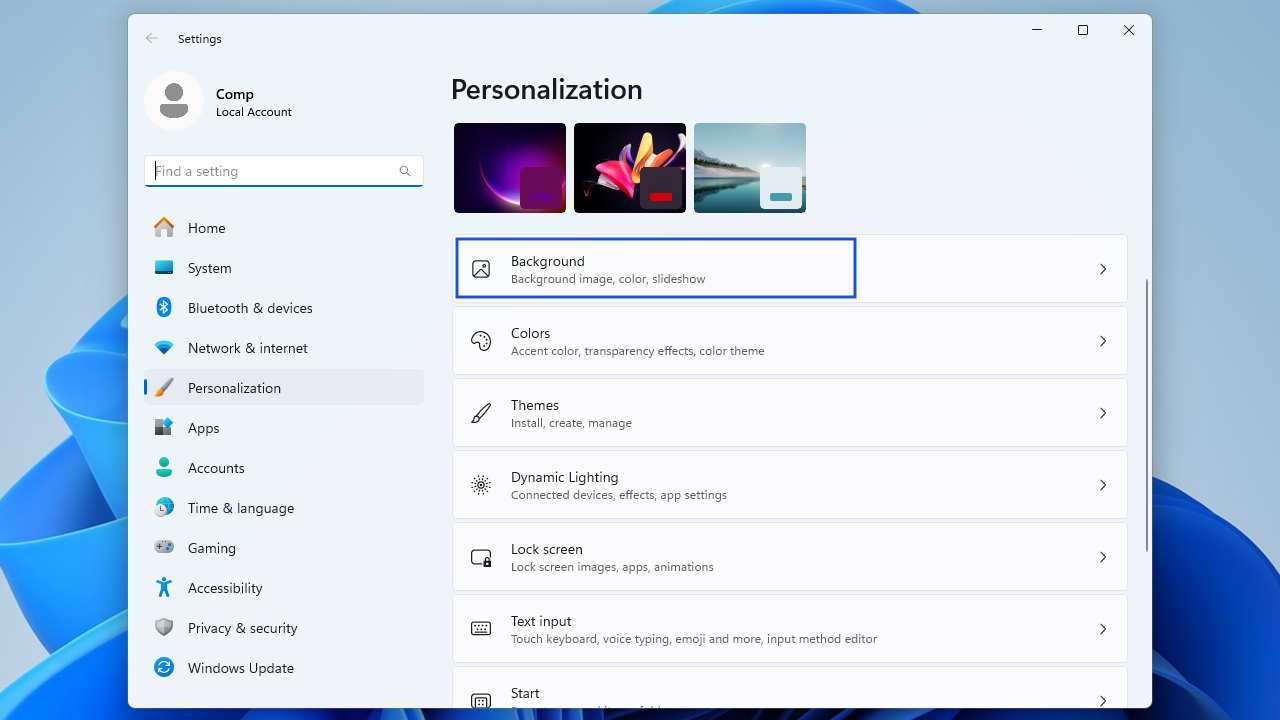Viewport: 1280px width, 720px height.
Task: Open Themes install, create, manage
Action: (790, 413)
